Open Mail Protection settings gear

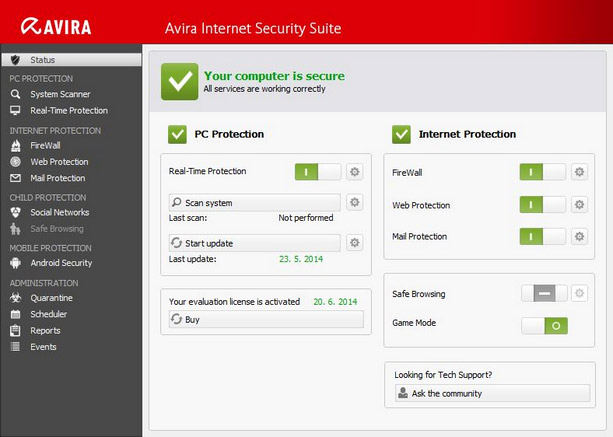pos(578,237)
